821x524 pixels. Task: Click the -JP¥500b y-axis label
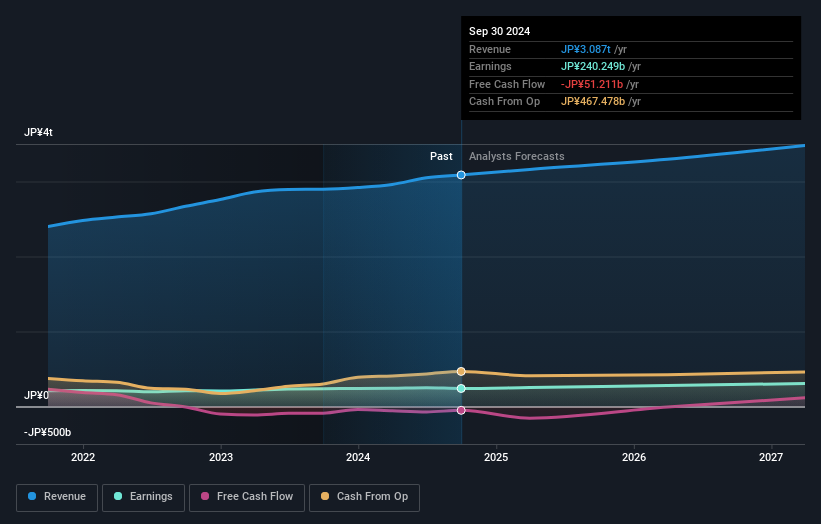[47, 432]
